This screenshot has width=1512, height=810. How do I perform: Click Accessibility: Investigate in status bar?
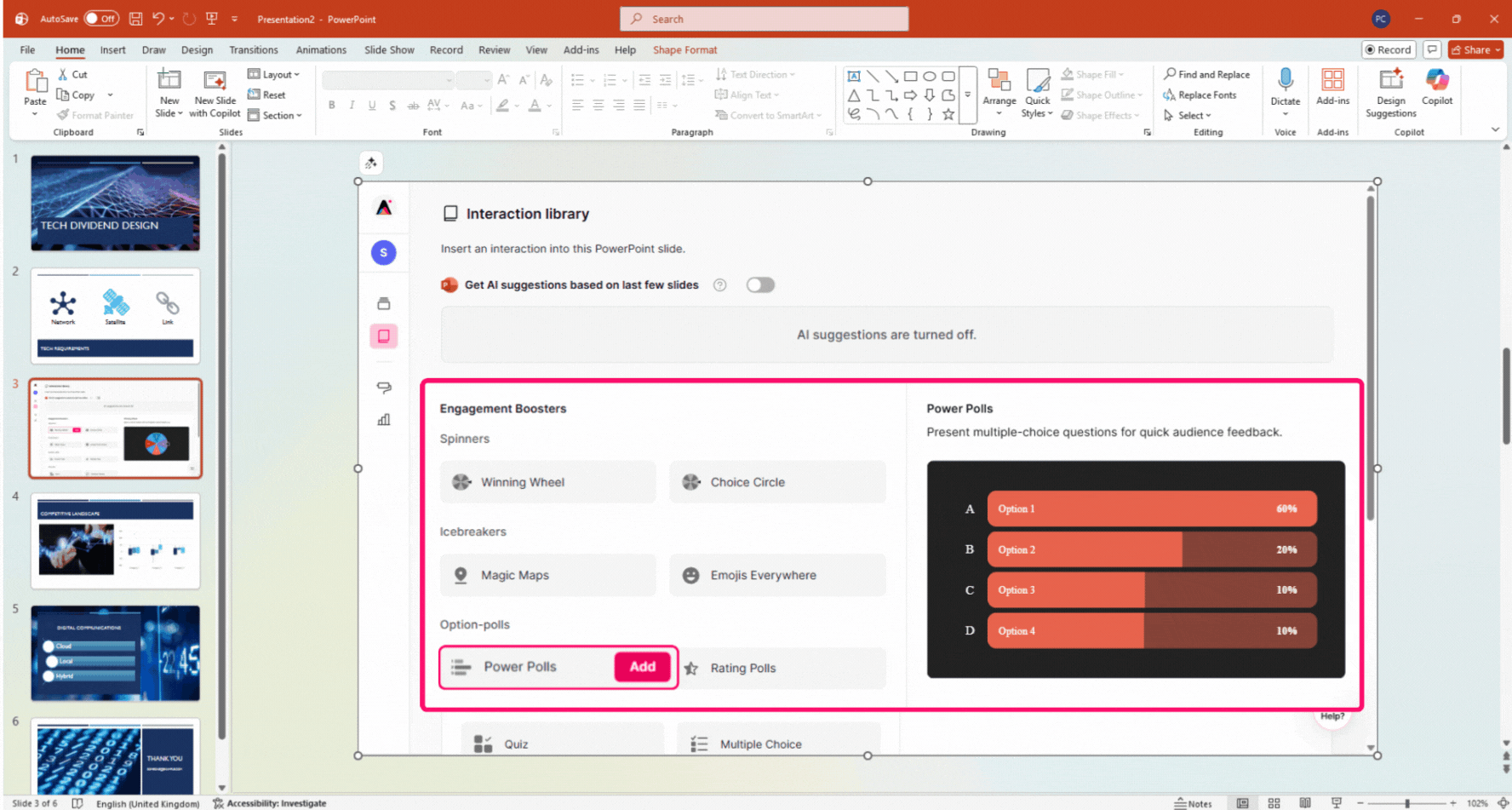269,803
